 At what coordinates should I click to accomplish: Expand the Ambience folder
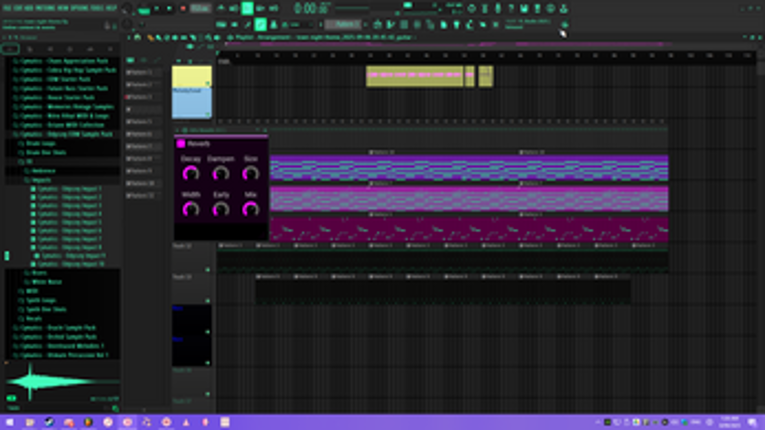click(x=42, y=171)
